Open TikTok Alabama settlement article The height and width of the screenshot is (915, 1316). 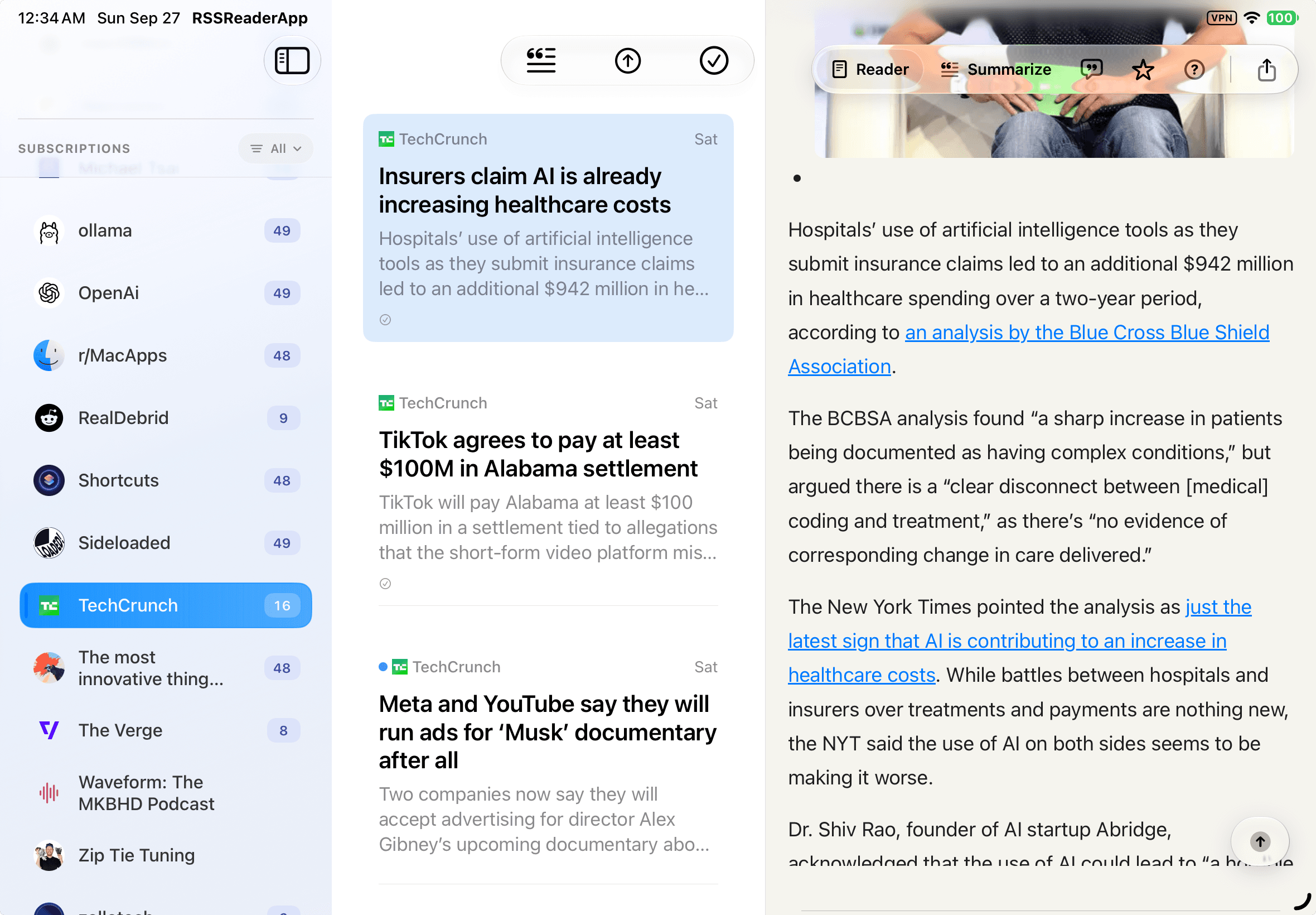(x=548, y=492)
